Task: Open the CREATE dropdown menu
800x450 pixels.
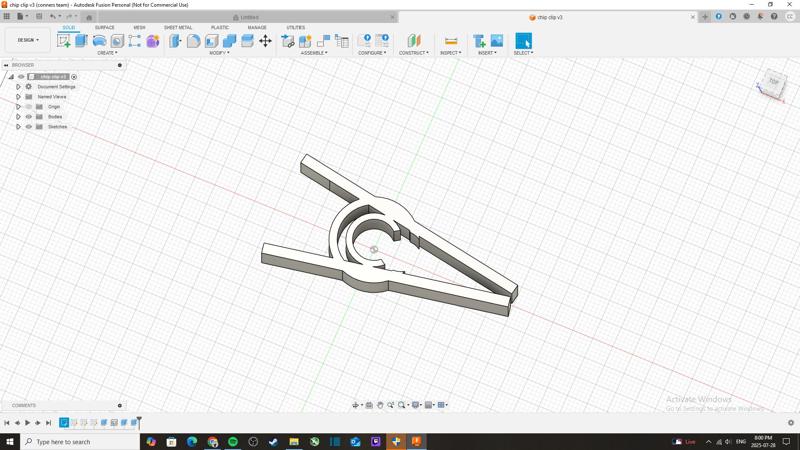Action: 107,53
